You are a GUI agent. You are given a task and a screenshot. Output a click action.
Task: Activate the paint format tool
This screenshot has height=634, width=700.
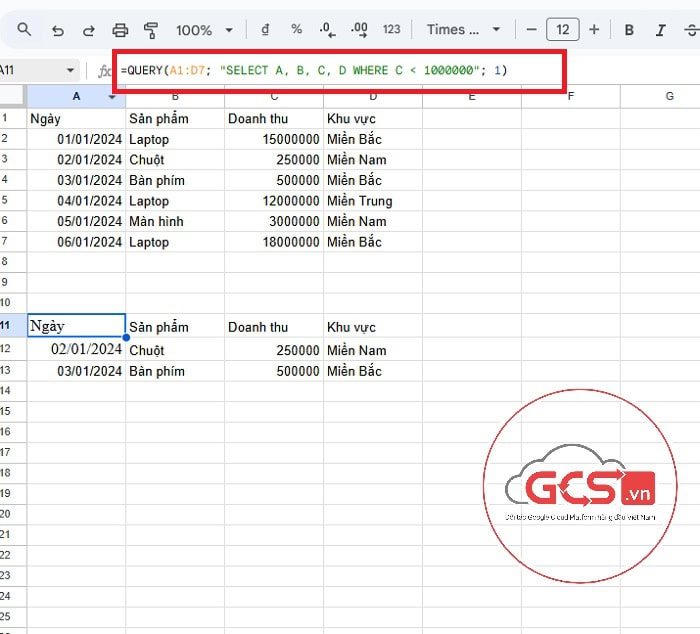151,30
